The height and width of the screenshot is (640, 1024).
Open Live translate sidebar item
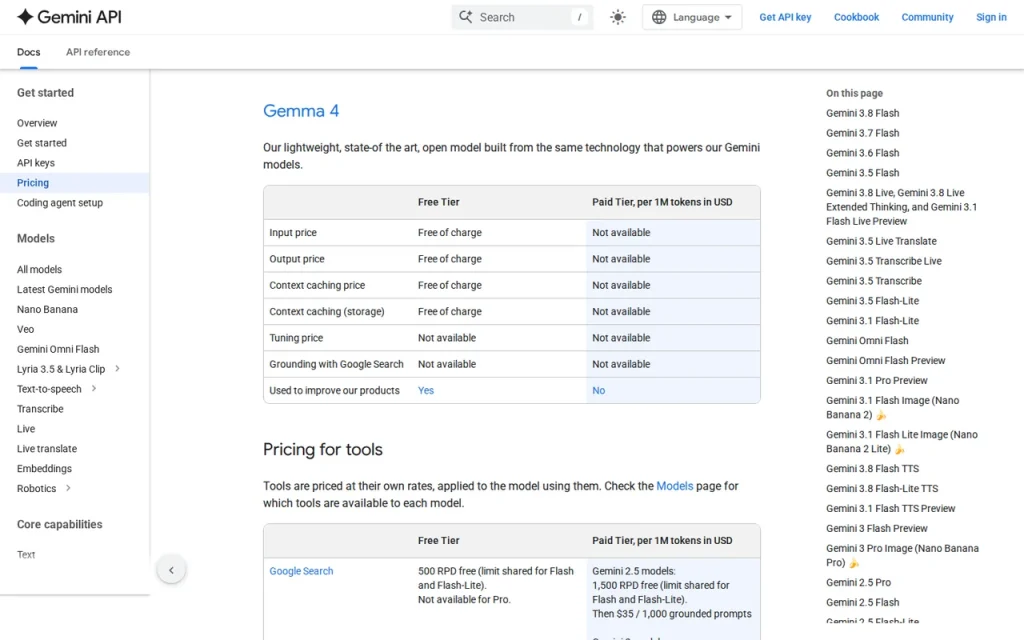click(47, 449)
